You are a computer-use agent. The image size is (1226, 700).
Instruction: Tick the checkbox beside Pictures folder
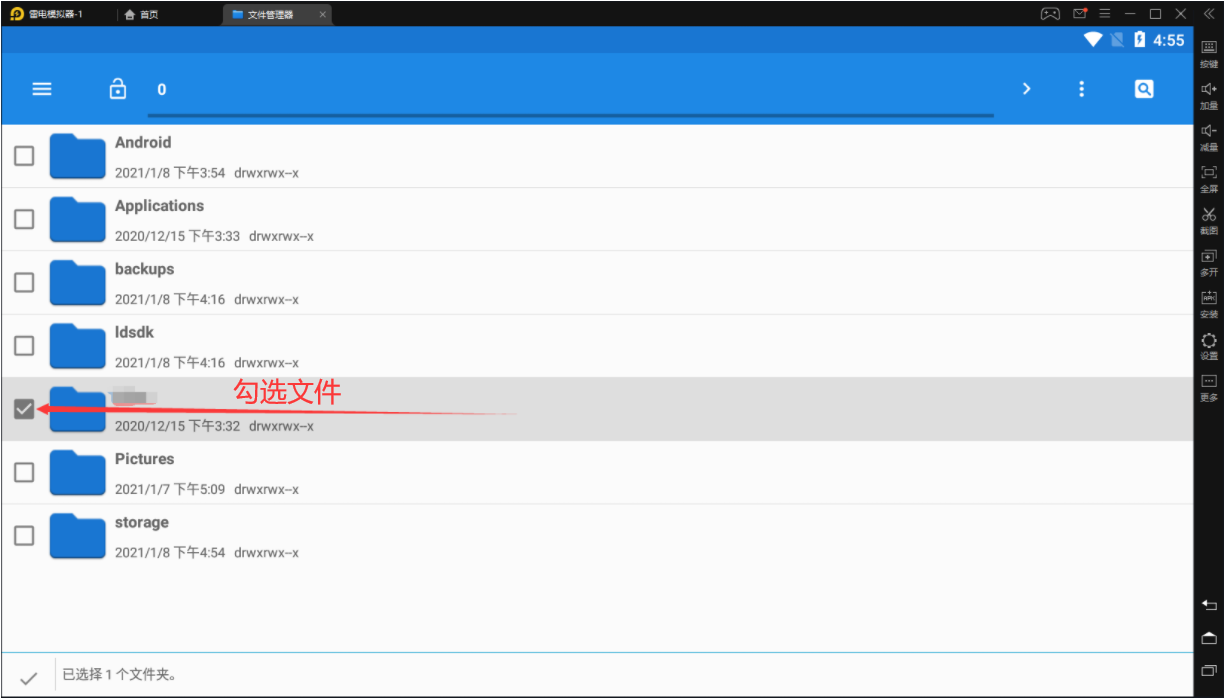click(24, 472)
